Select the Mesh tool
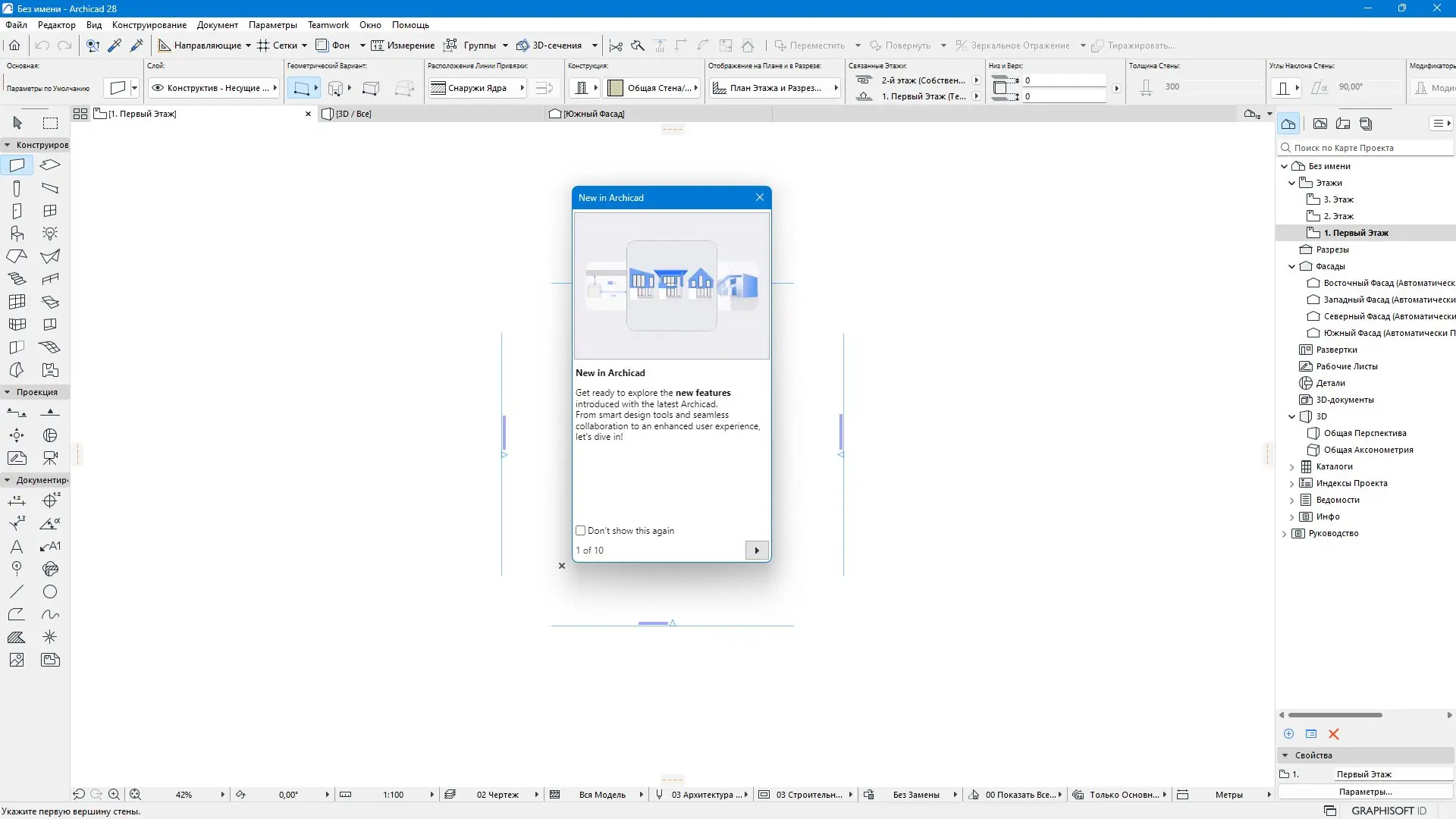This screenshot has height=819, width=1456. pyautogui.click(x=50, y=347)
